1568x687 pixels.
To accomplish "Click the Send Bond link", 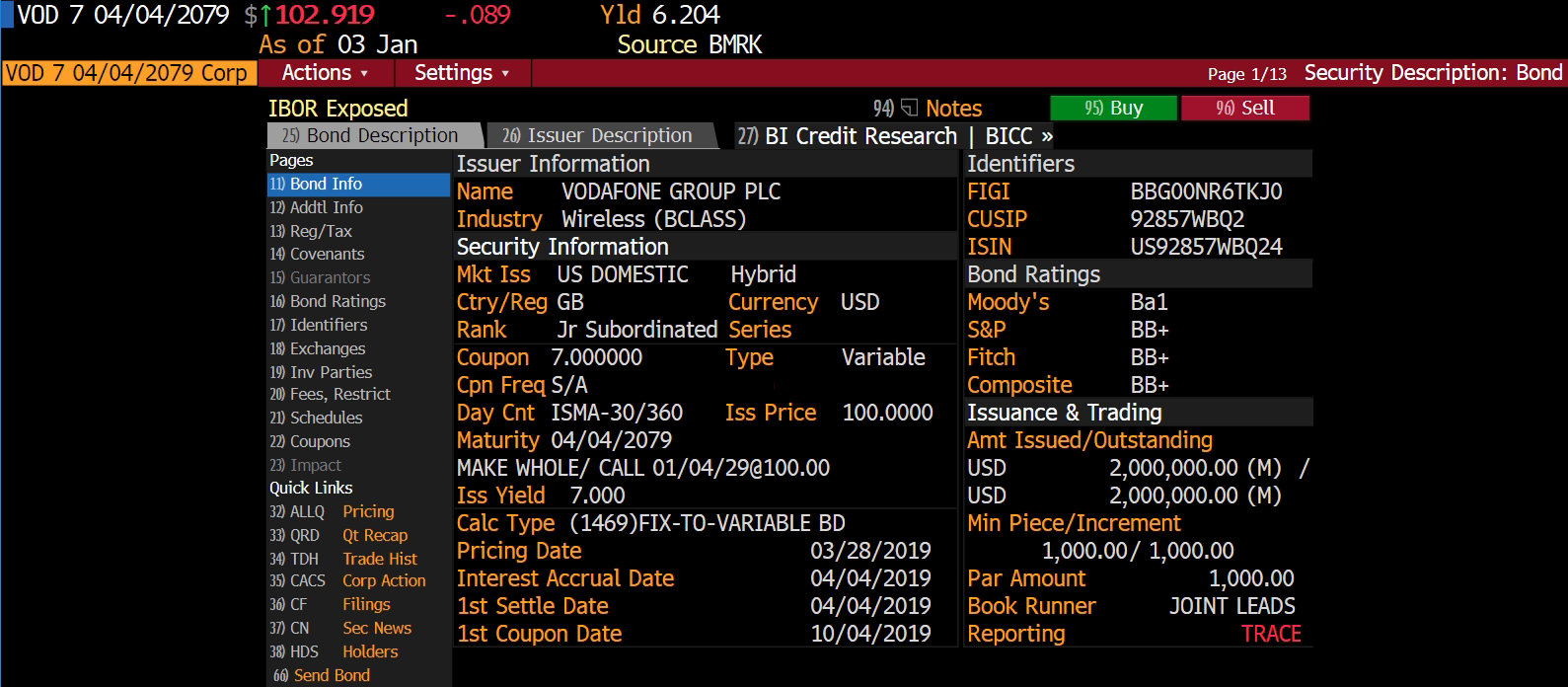I will tap(332, 675).
